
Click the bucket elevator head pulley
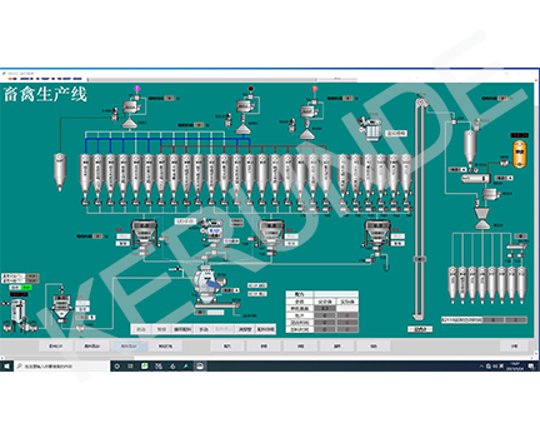tap(421, 103)
